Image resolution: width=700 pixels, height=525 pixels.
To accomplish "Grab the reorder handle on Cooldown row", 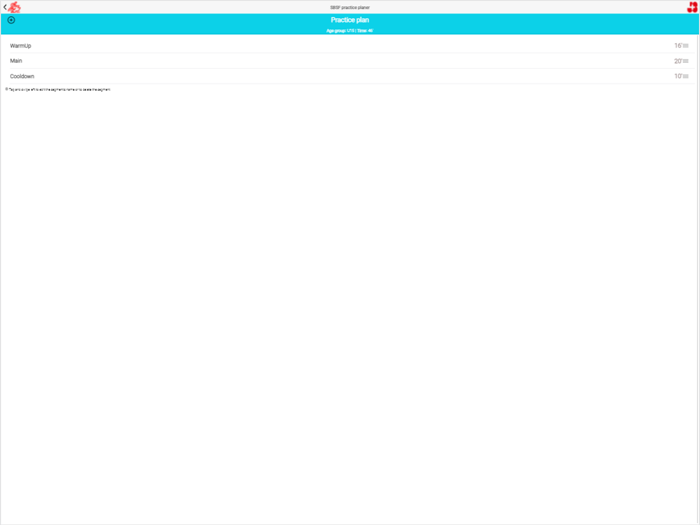I will (686, 76).
